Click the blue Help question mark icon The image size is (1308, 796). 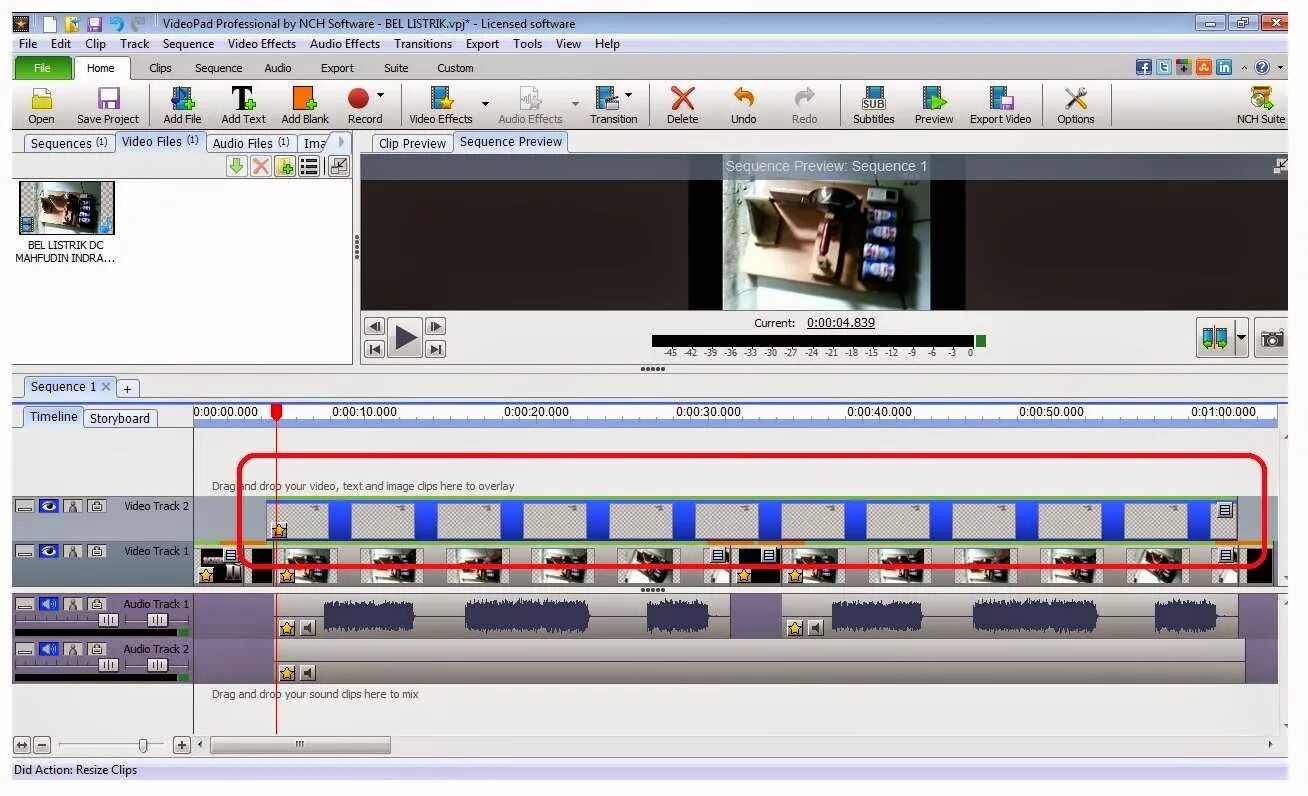[x=1262, y=67]
